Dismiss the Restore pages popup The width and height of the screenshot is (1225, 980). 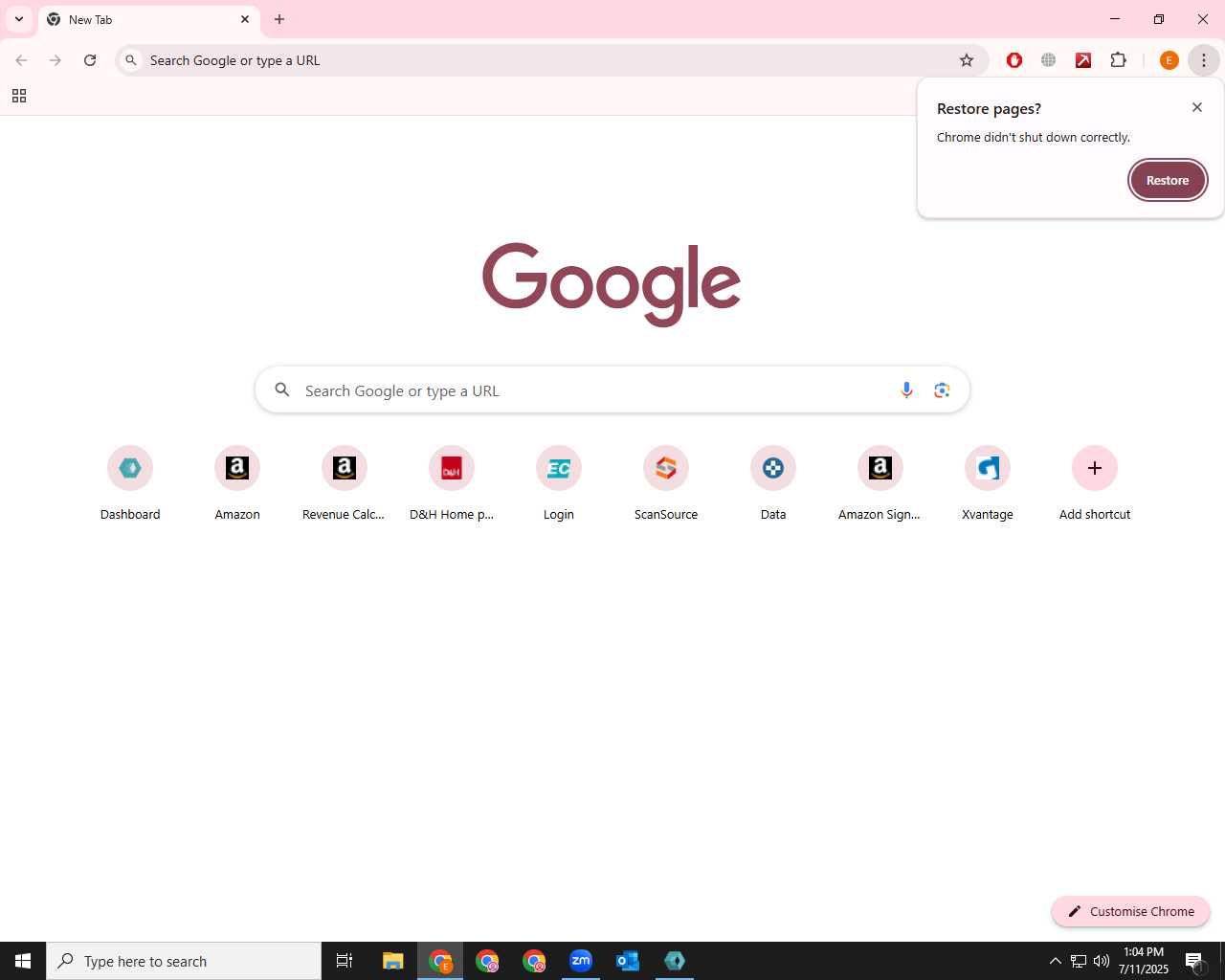[1197, 107]
